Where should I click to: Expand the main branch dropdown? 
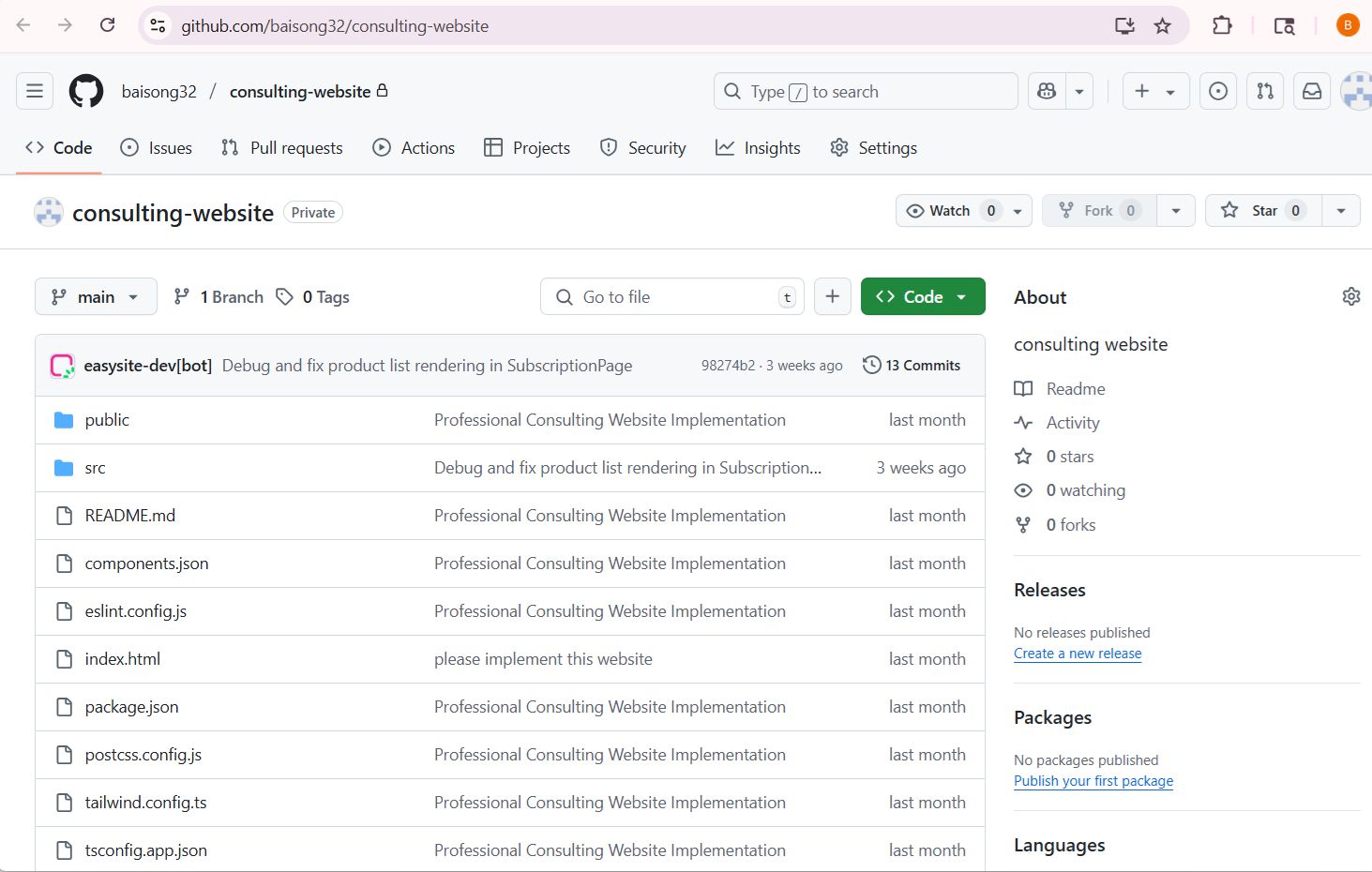(x=96, y=296)
